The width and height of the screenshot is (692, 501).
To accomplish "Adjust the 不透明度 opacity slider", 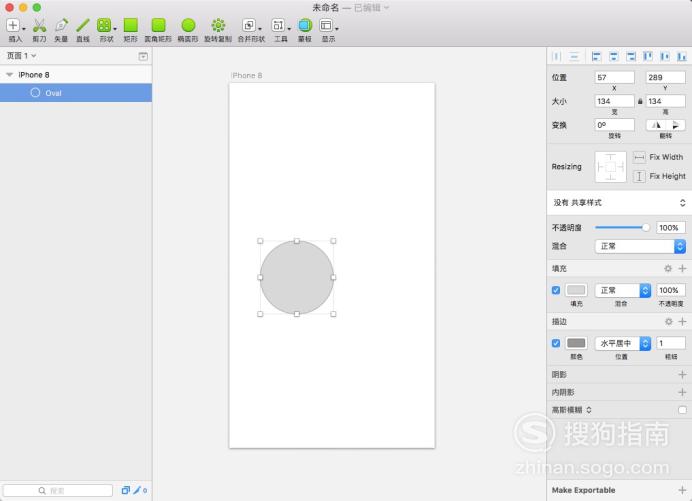I will coord(622,227).
